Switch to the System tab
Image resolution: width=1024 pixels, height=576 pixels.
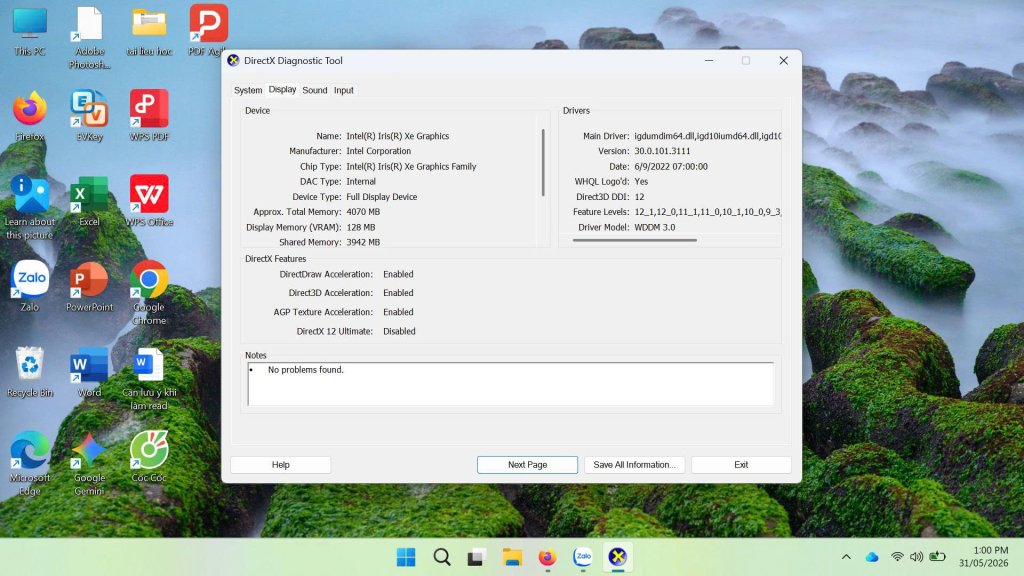coord(248,90)
